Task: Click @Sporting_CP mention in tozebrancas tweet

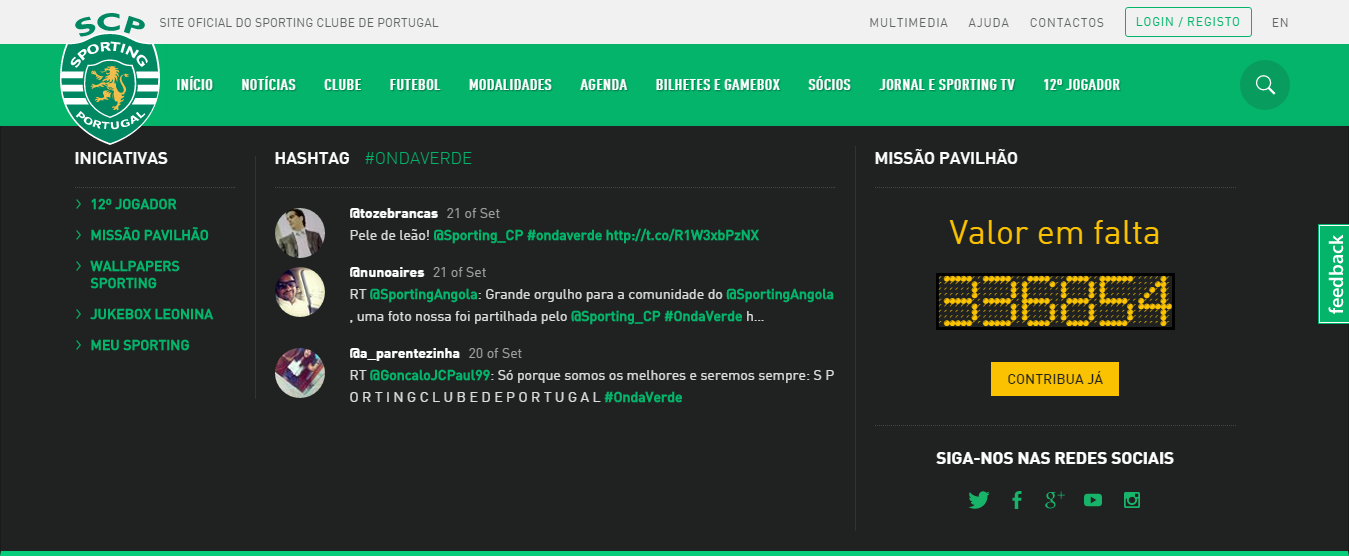Action: pos(477,235)
